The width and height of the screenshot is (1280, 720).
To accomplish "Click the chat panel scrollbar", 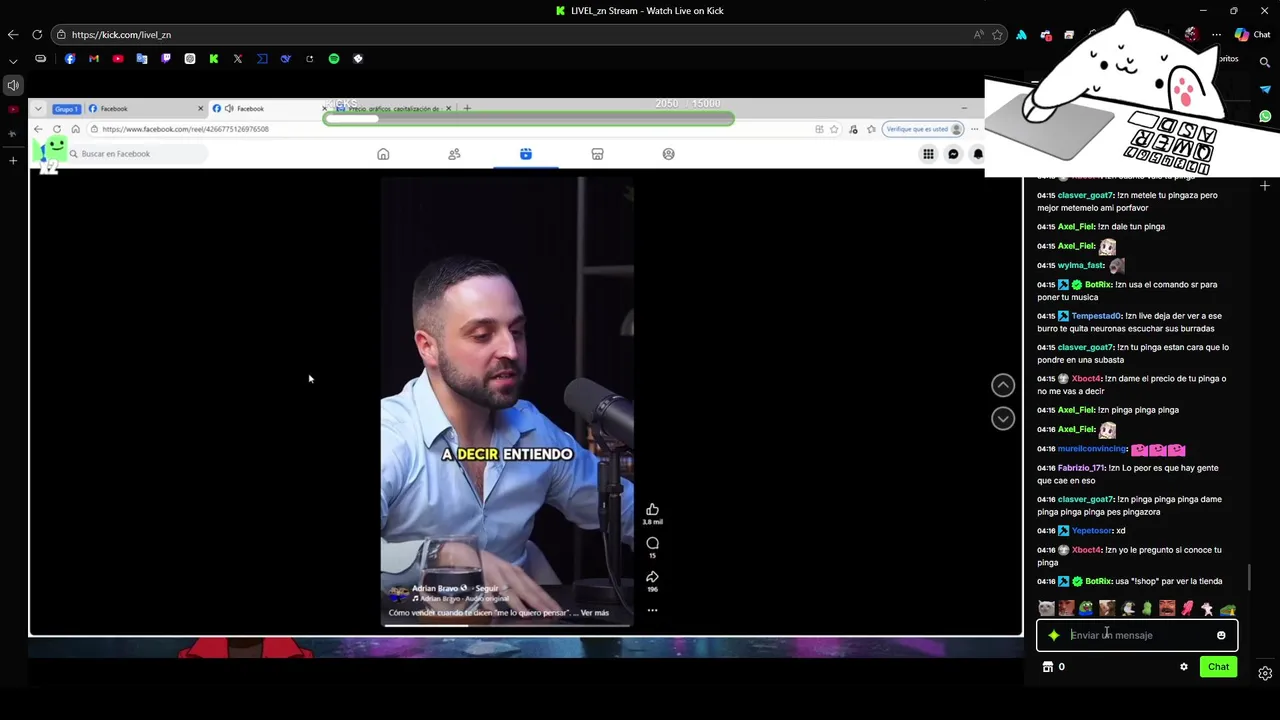I will tap(1249, 577).
